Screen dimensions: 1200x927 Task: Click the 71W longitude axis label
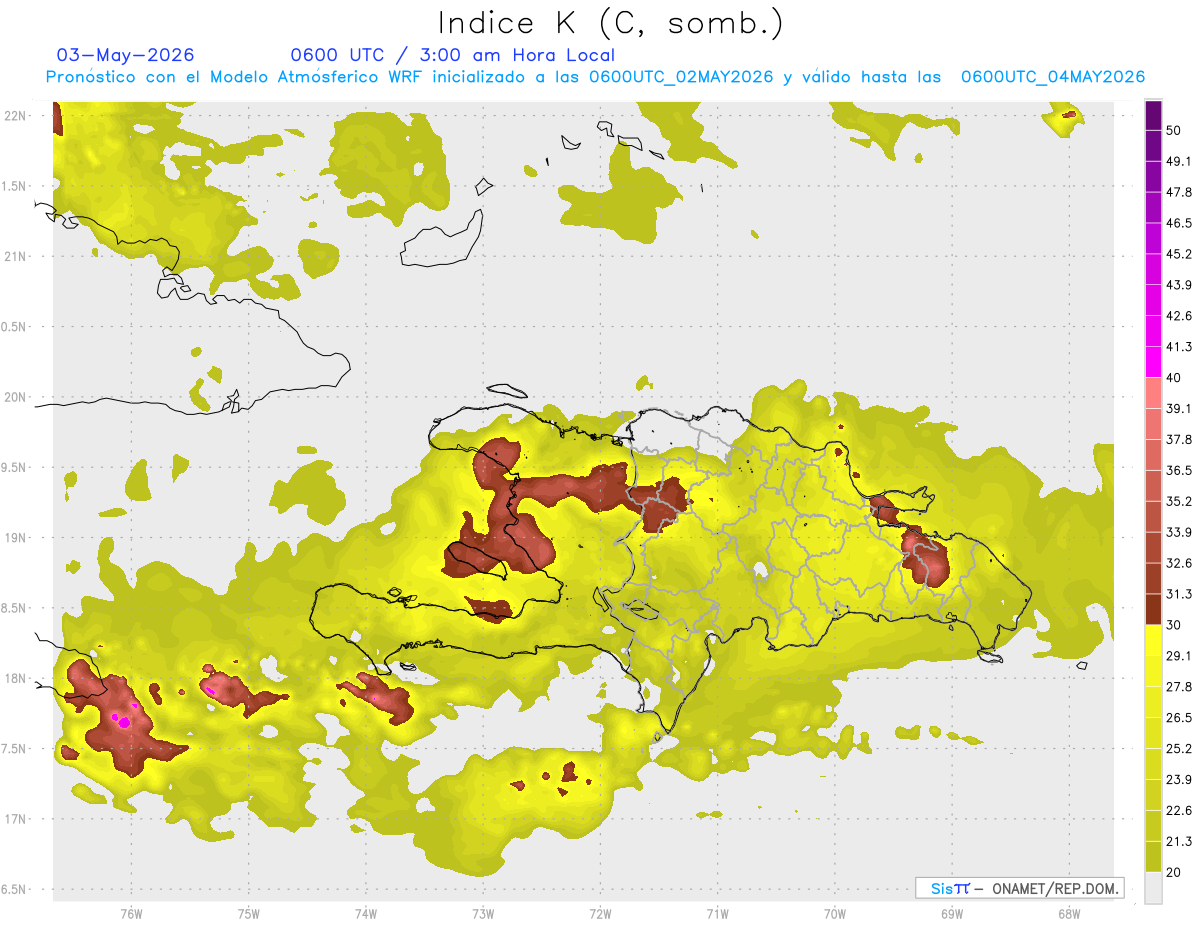click(717, 913)
